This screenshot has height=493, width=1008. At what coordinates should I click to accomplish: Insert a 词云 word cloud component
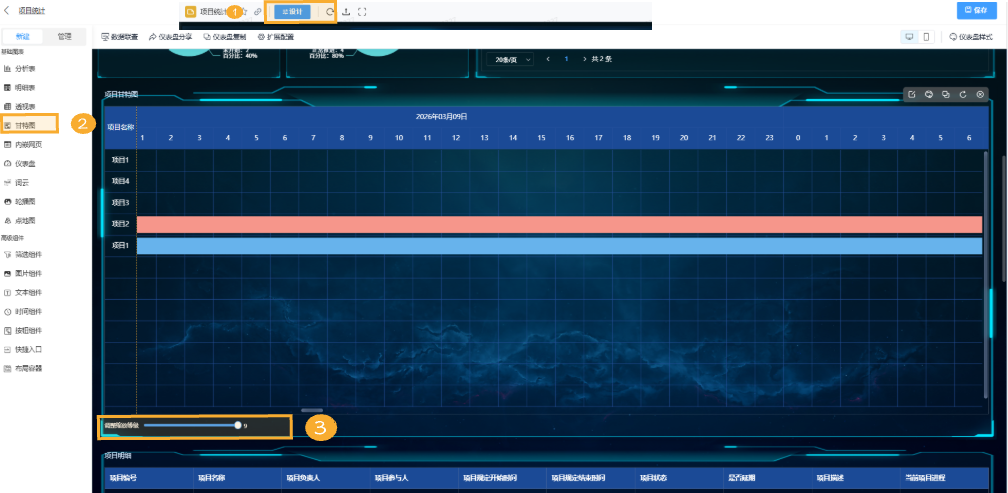(x=22, y=182)
